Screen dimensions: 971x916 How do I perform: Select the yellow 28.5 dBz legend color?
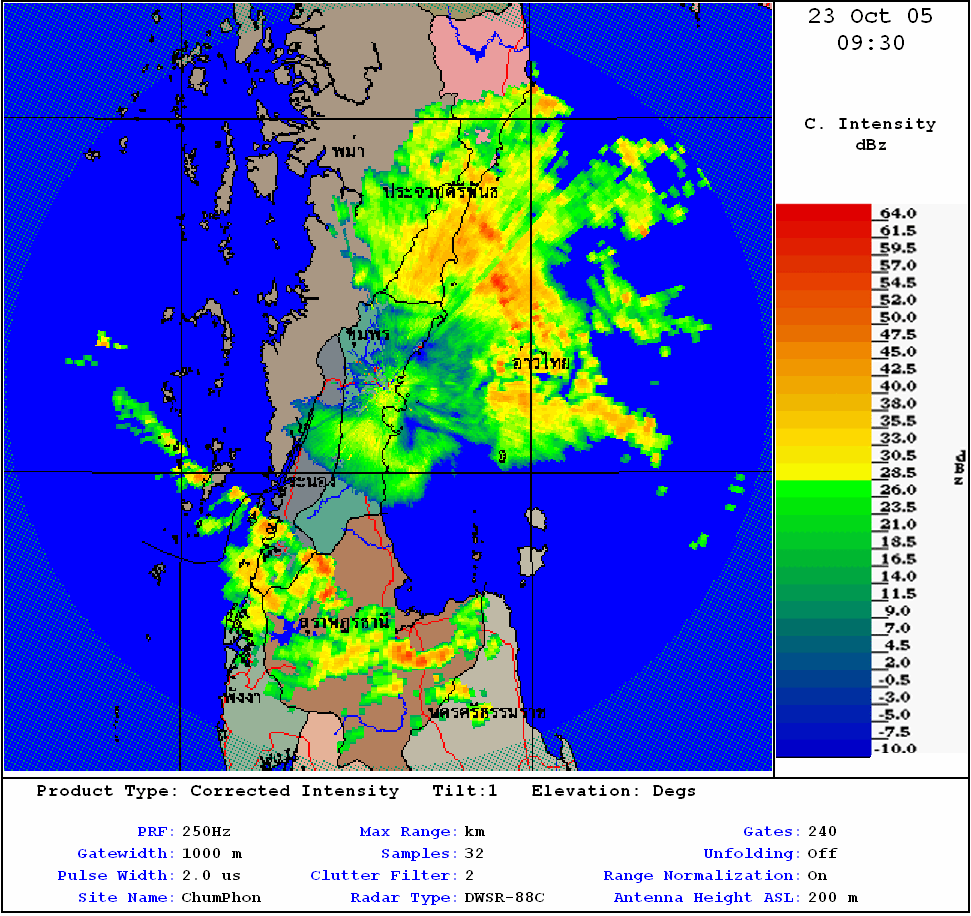coord(824,472)
